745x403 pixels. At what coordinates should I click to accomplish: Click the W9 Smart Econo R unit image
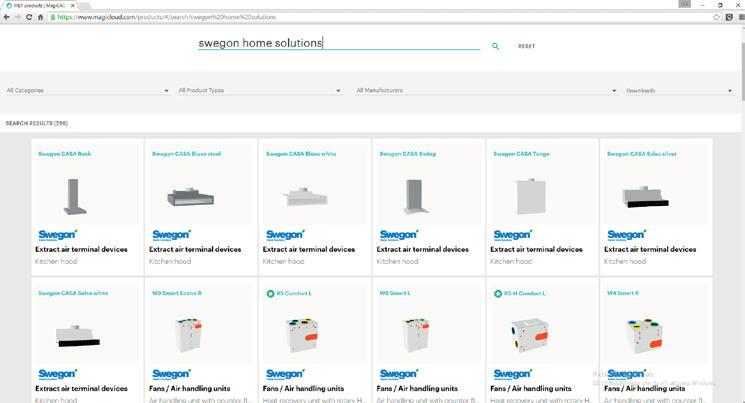point(188,335)
